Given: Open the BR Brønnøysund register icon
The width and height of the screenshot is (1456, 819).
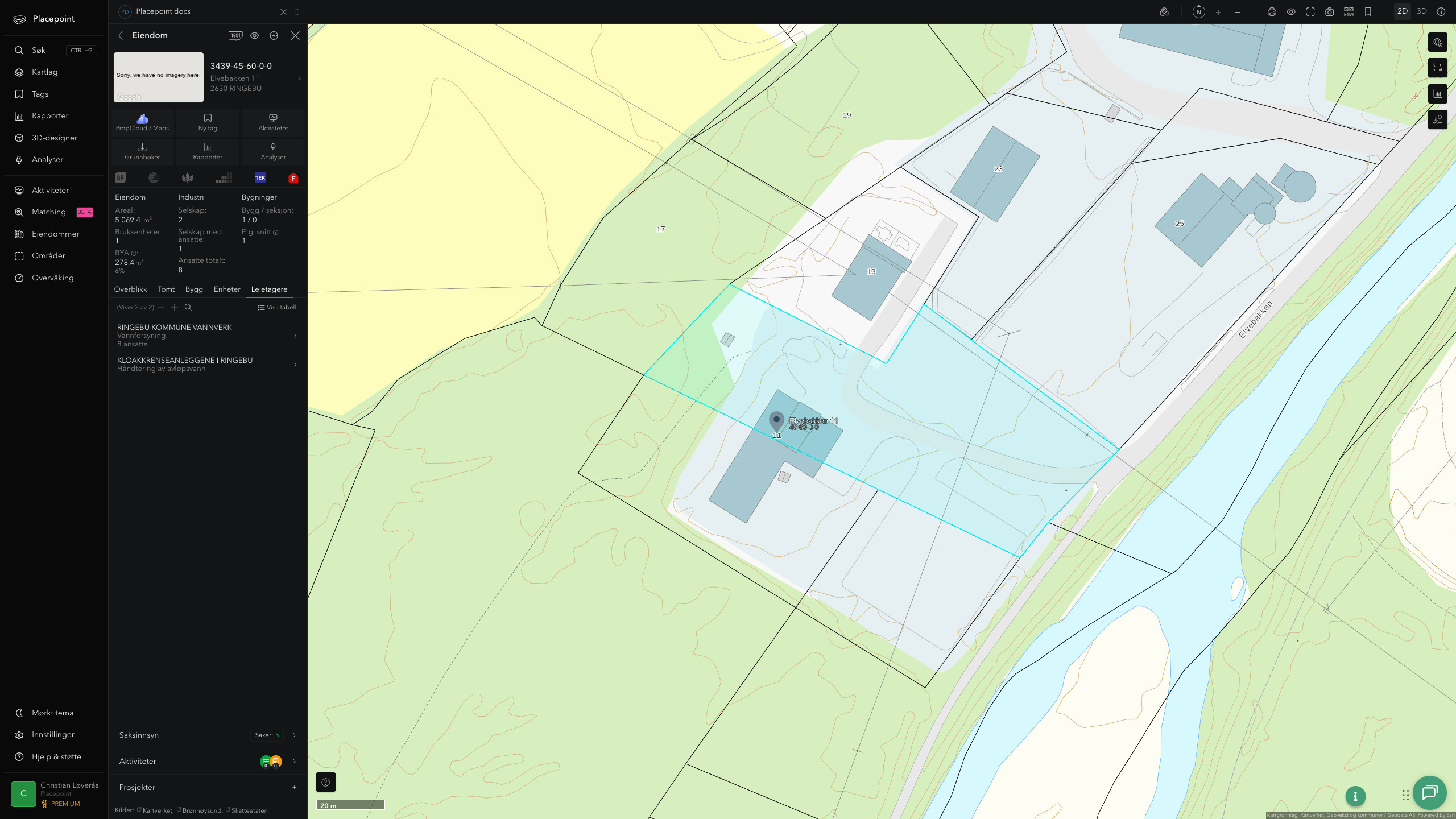Looking at the screenshot, I should 120,178.
